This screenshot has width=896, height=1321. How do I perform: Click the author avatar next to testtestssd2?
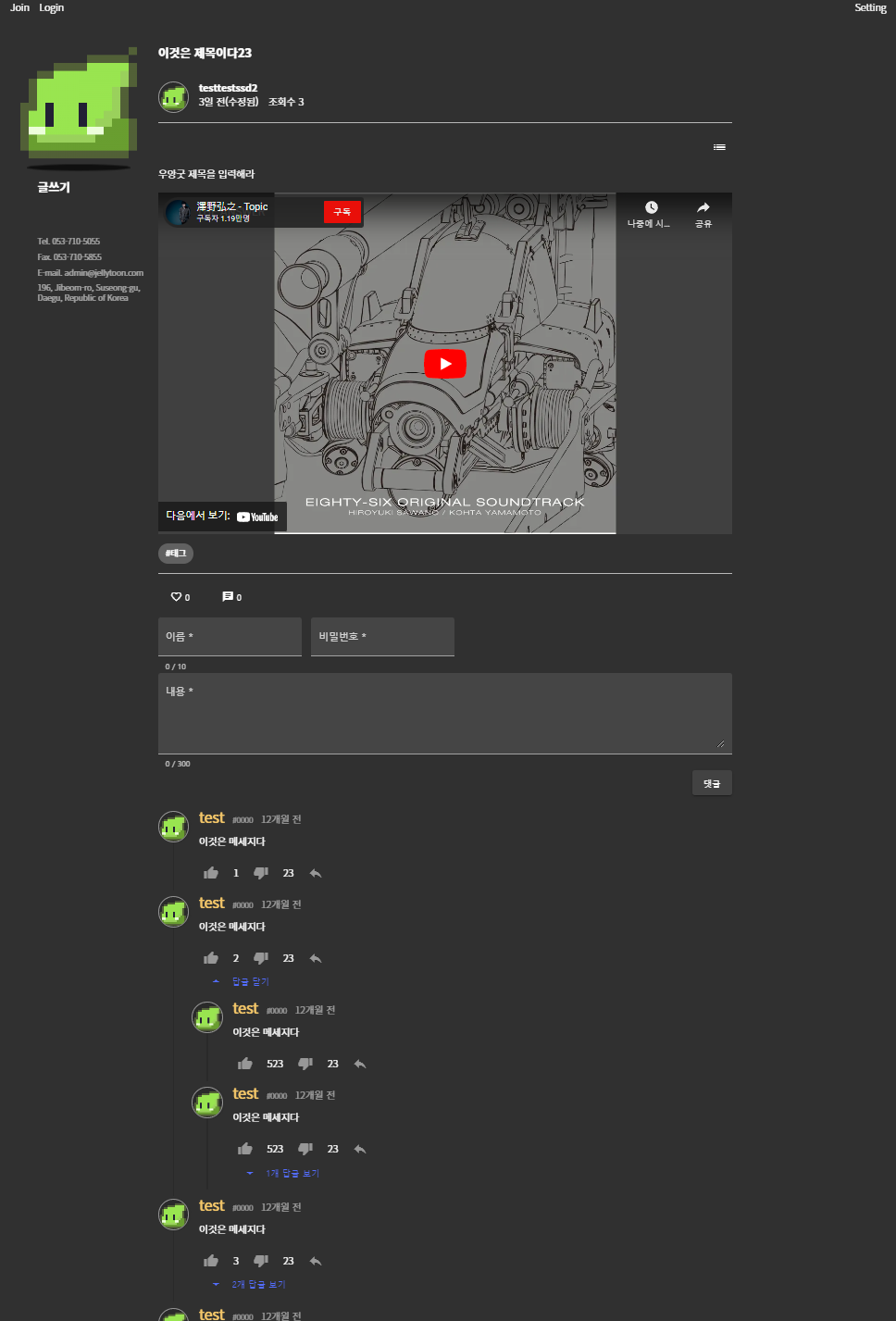point(174,96)
